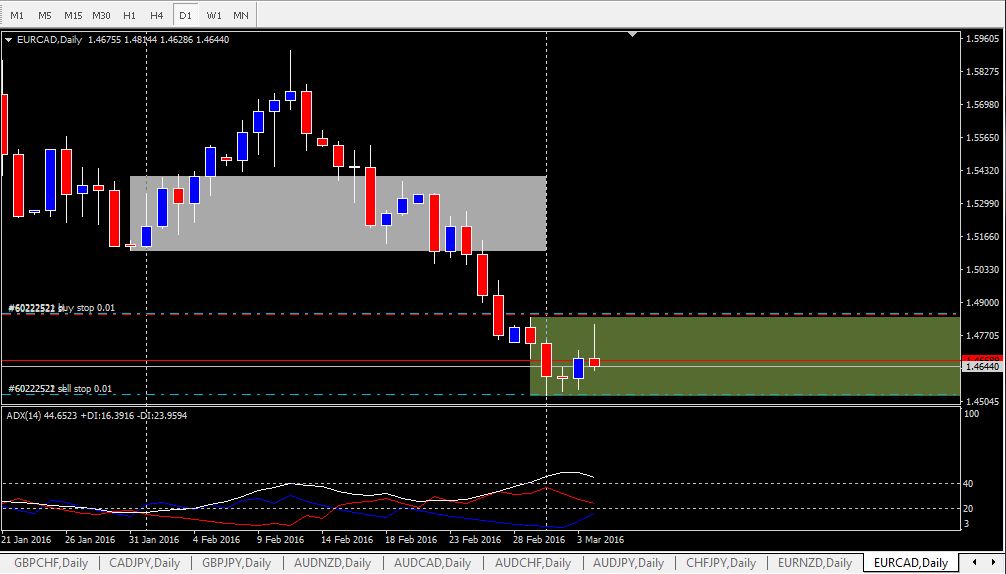Select the H1 period button
This screenshot has width=1006, height=574.
pos(129,16)
